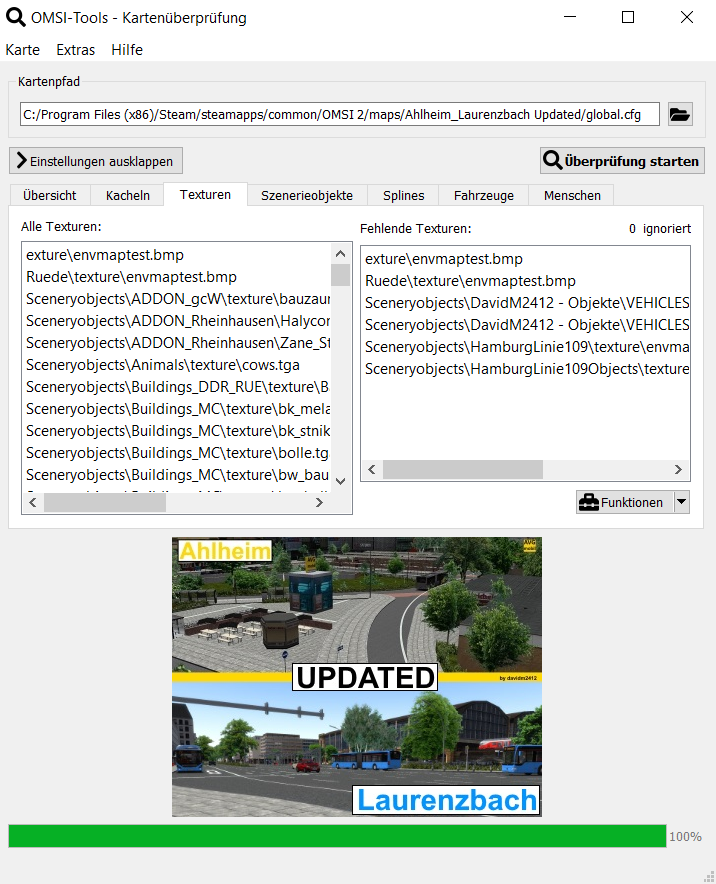Switch to the Szenerieobjekte tab

click(x=307, y=196)
